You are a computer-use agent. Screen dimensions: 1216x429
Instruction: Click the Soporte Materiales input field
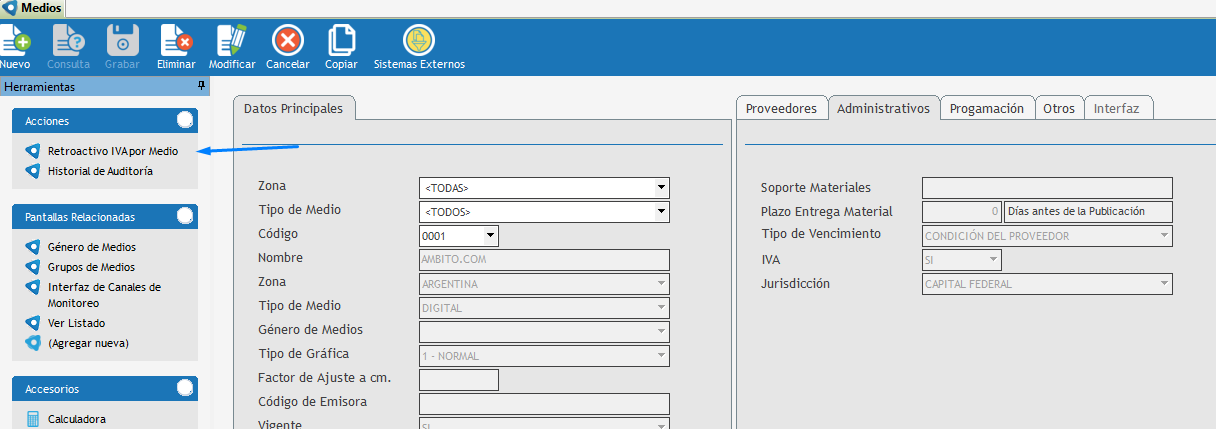pos(1046,187)
